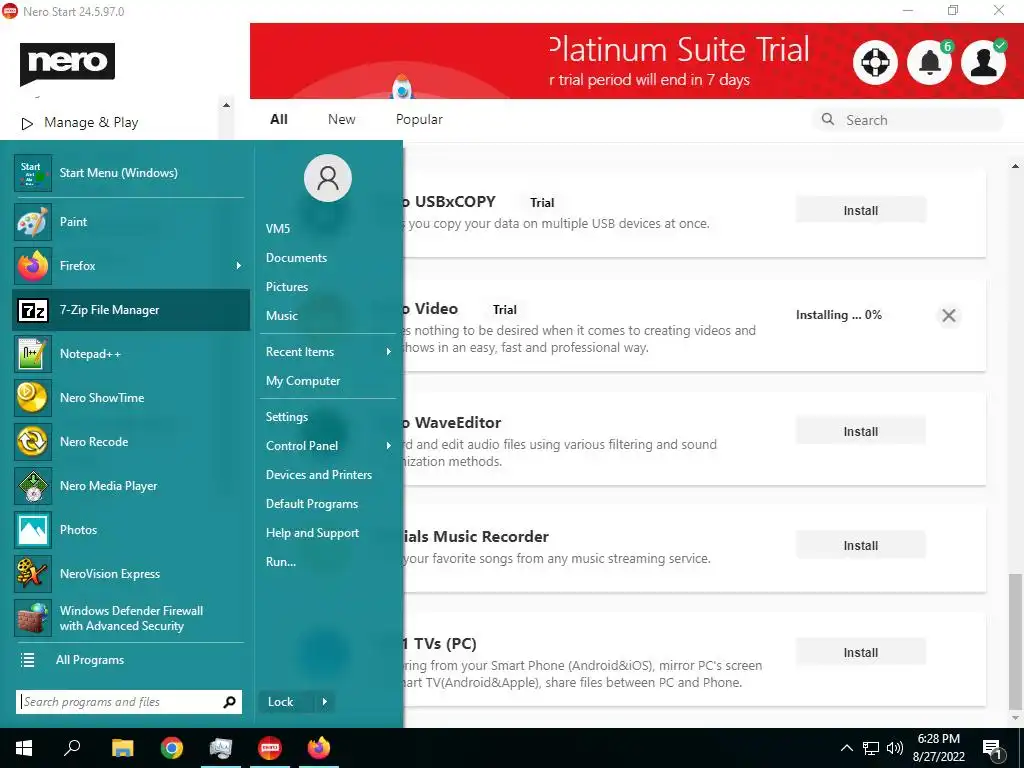Expand Control Panel submenu

point(389,446)
